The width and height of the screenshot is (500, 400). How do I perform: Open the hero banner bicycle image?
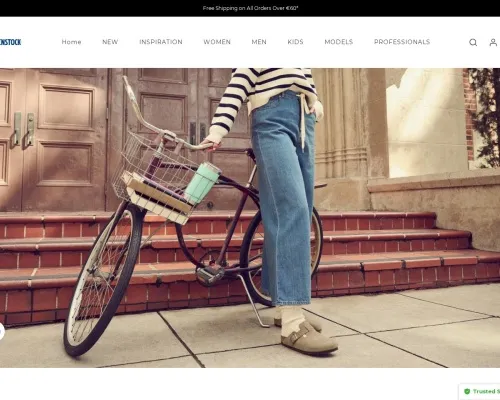250,218
